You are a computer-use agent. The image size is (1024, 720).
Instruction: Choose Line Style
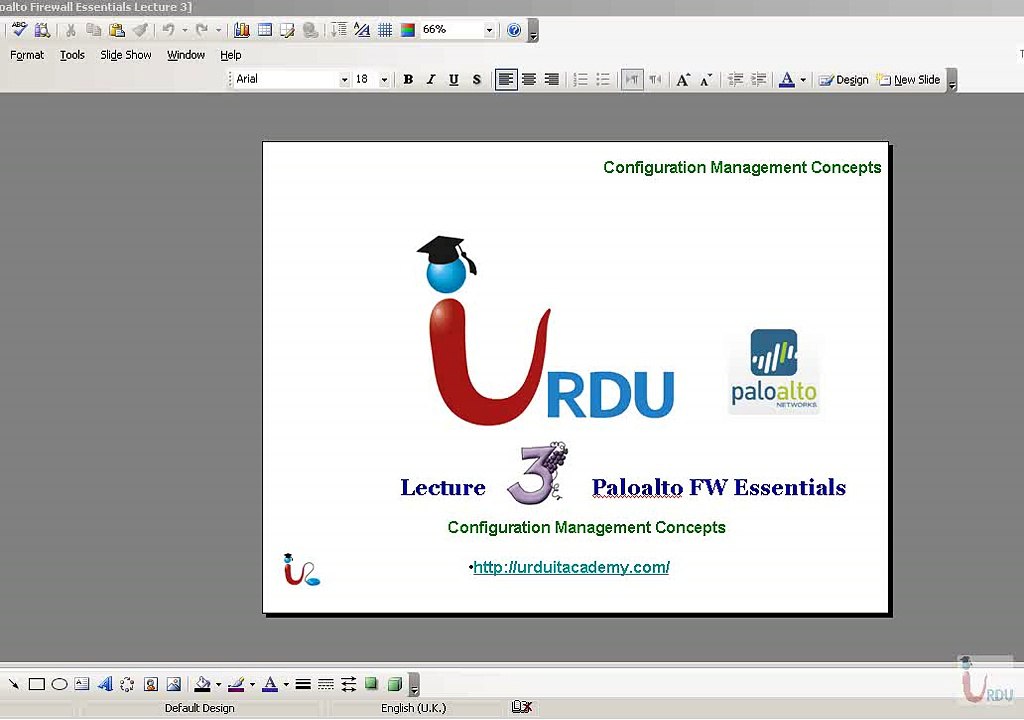click(302, 684)
